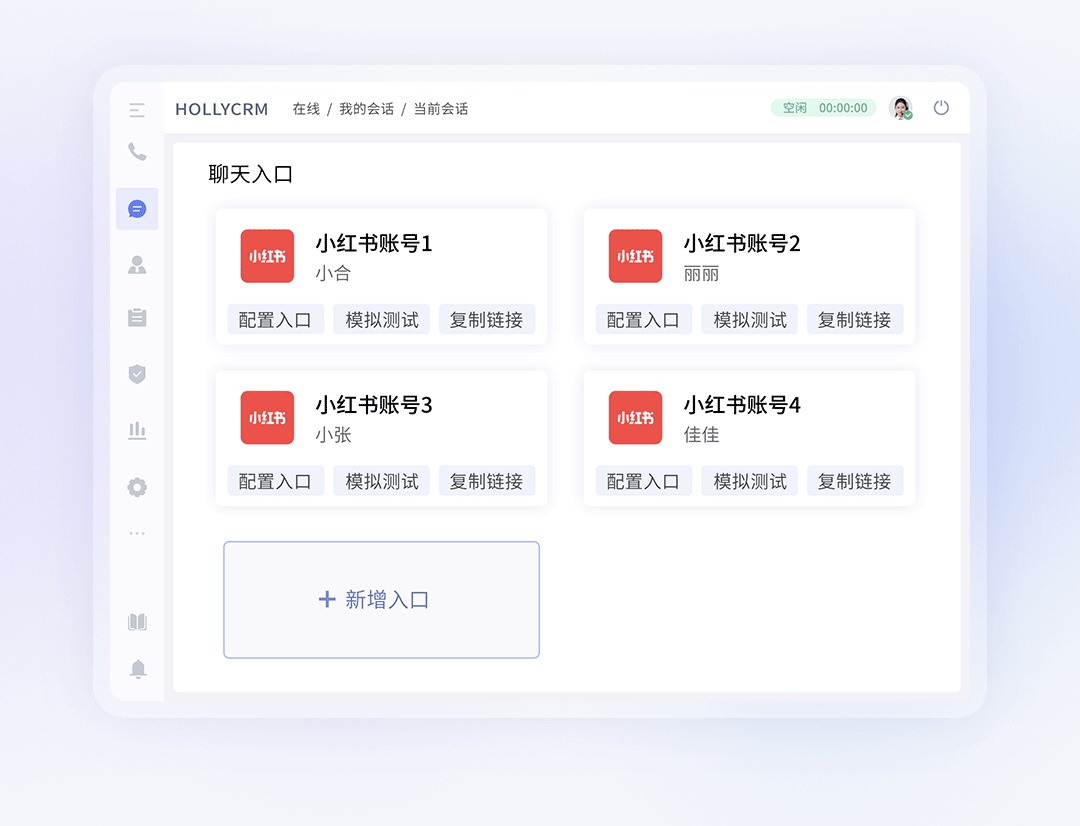1080x826 pixels.
Task: Open the contacts person sidebar icon
Action: click(x=137, y=265)
